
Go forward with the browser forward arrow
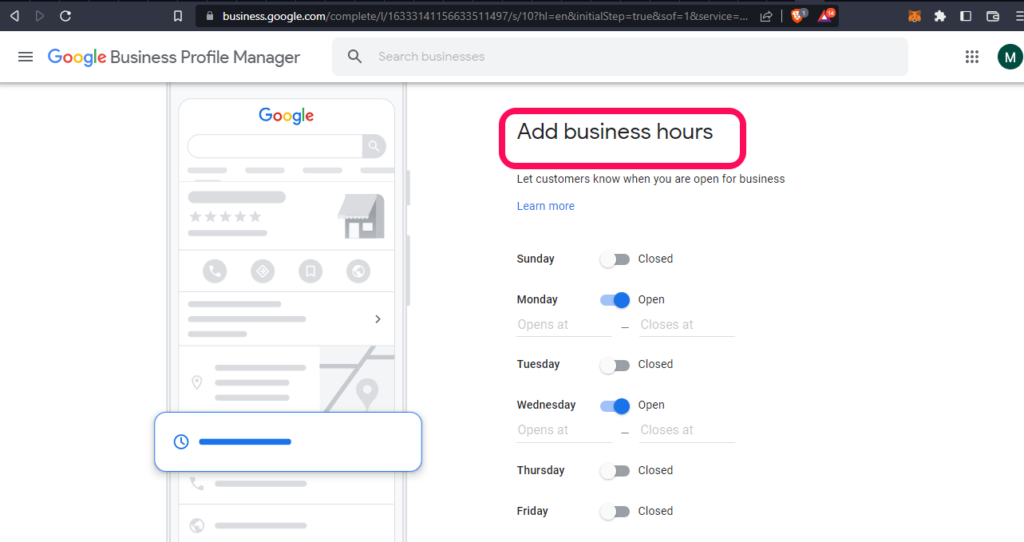[40, 16]
